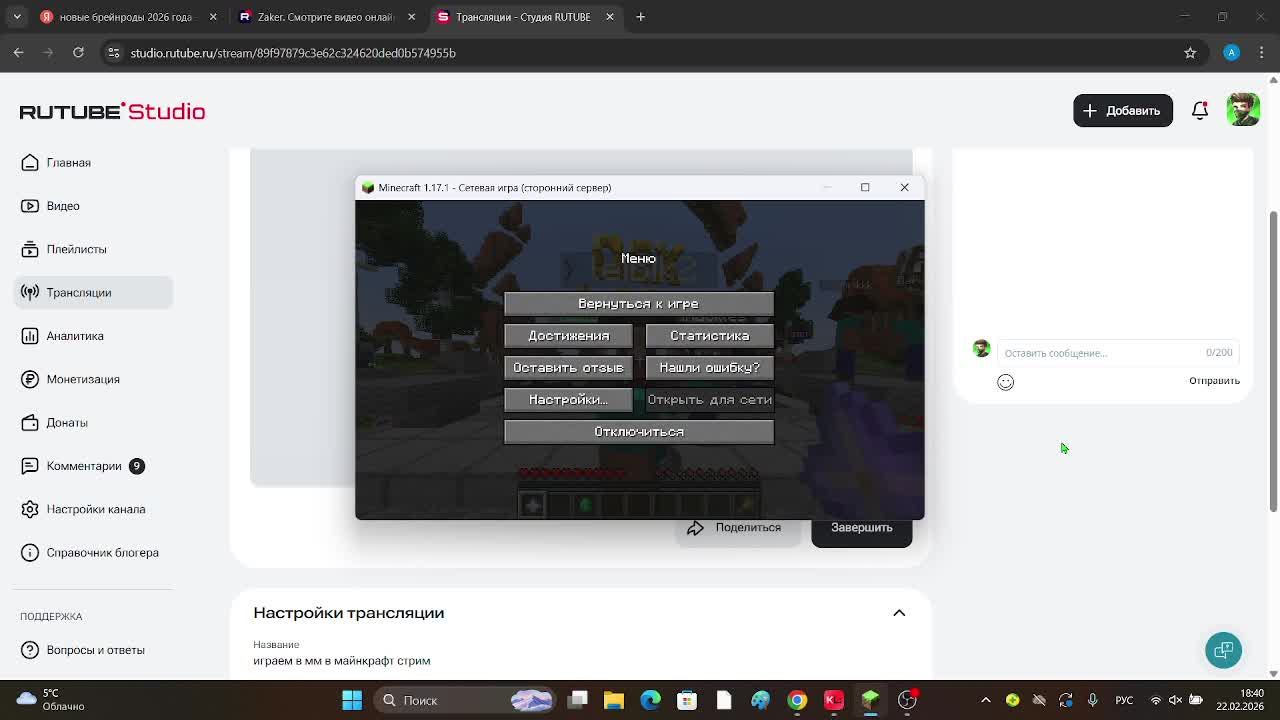The image size is (1280, 720).
Task: Click the Добавить button
Action: pyautogui.click(x=1122, y=111)
